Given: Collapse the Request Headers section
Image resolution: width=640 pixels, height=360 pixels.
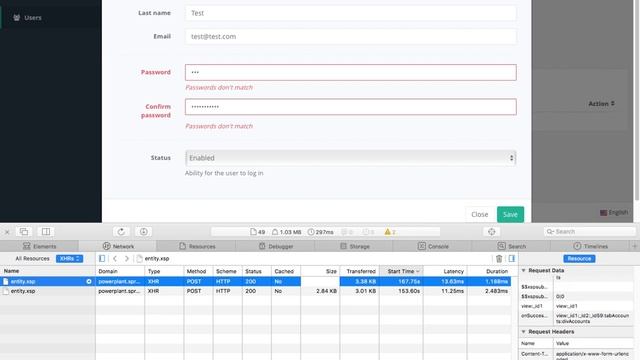Looking at the screenshot, I should (524, 331).
